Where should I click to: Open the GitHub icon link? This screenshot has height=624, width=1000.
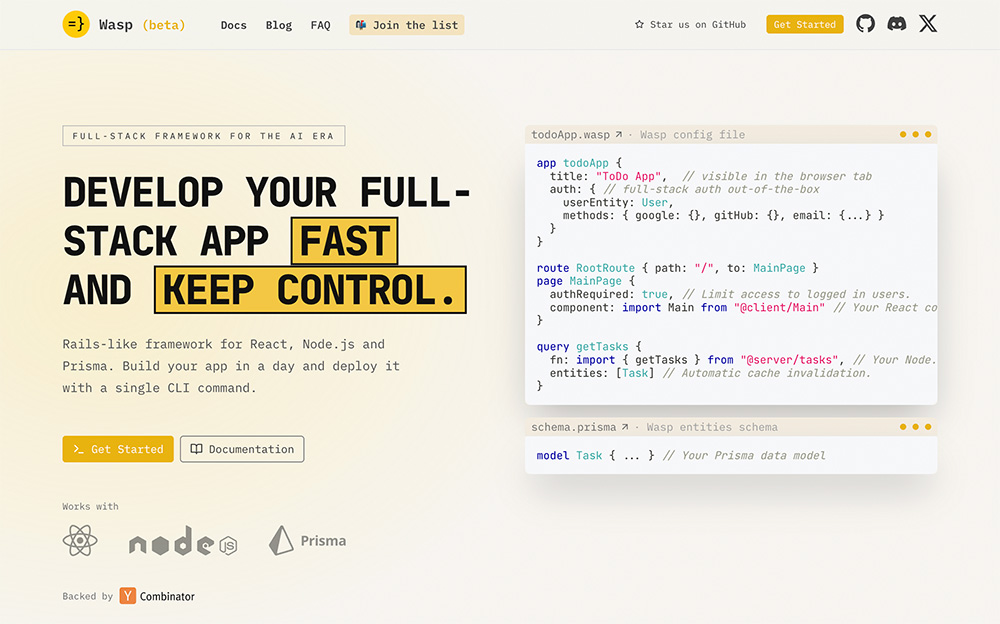point(865,24)
